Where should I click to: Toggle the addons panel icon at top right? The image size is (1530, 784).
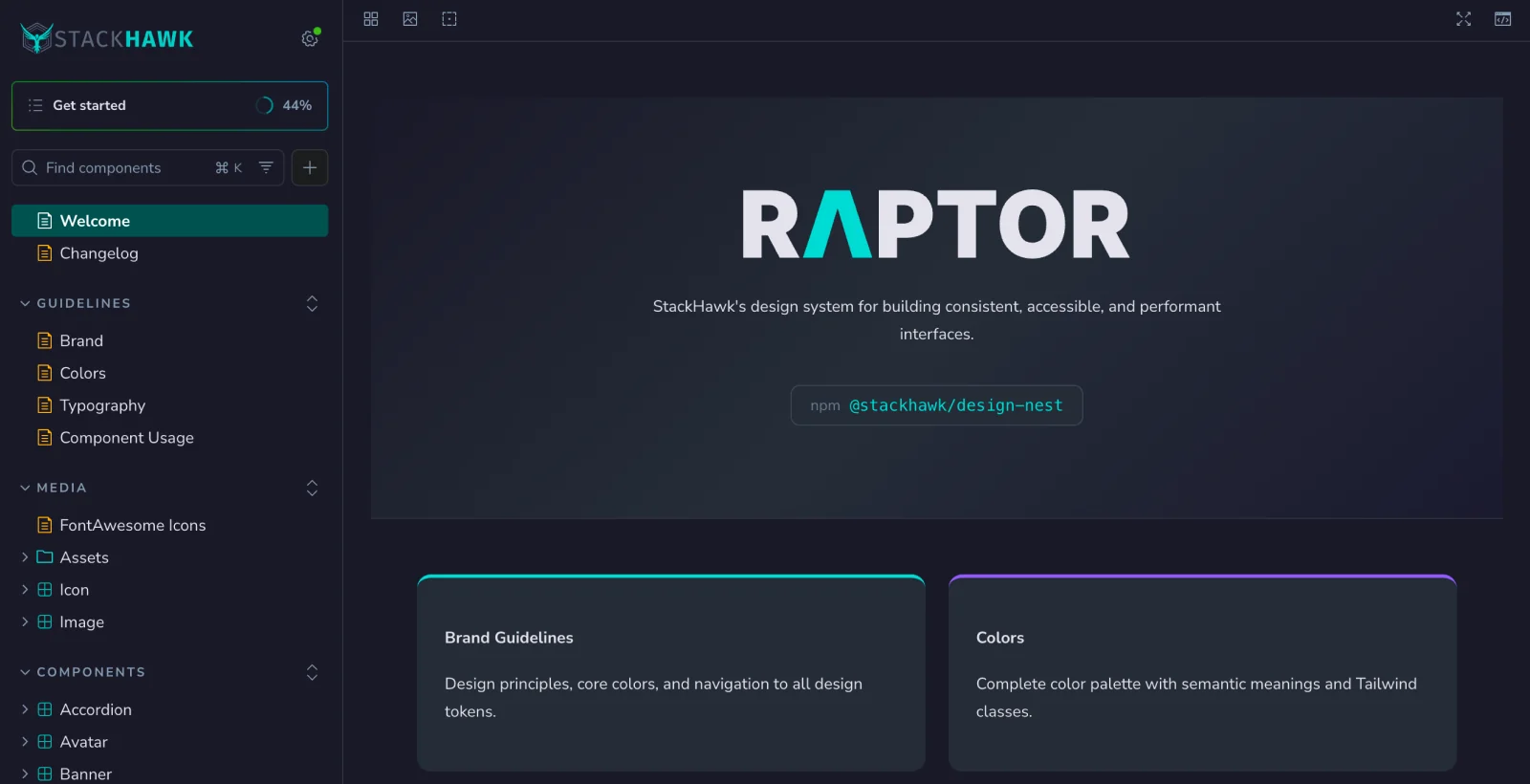1503,19
